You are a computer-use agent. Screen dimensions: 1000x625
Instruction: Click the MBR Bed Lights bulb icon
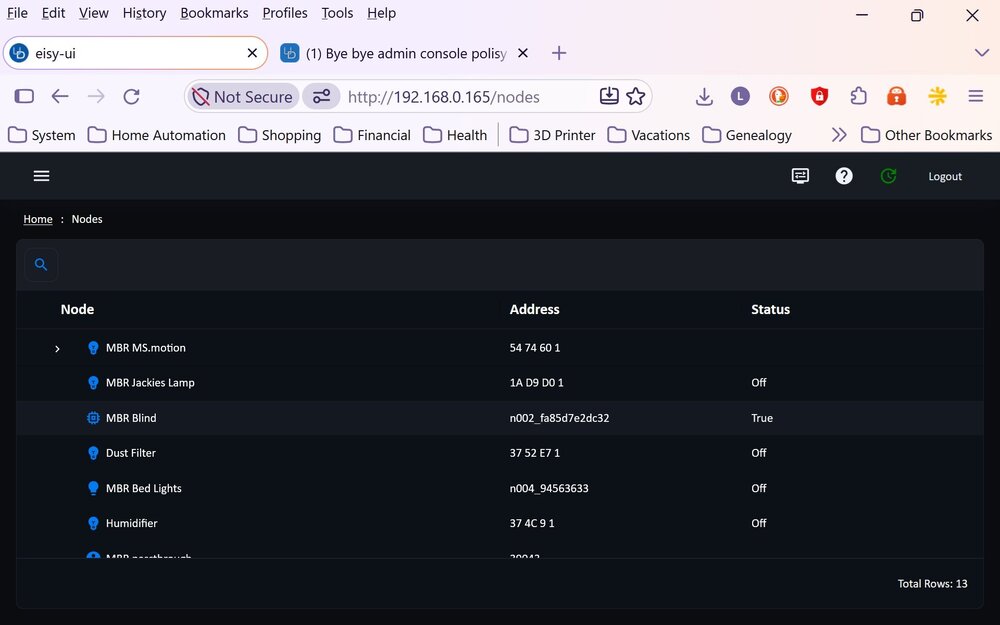coord(93,488)
